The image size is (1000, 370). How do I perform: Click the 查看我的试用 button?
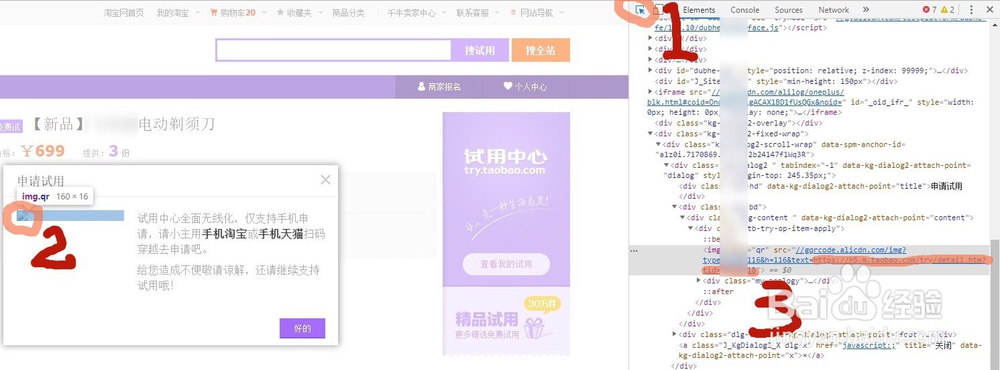pyautogui.click(x=506, y=264)
